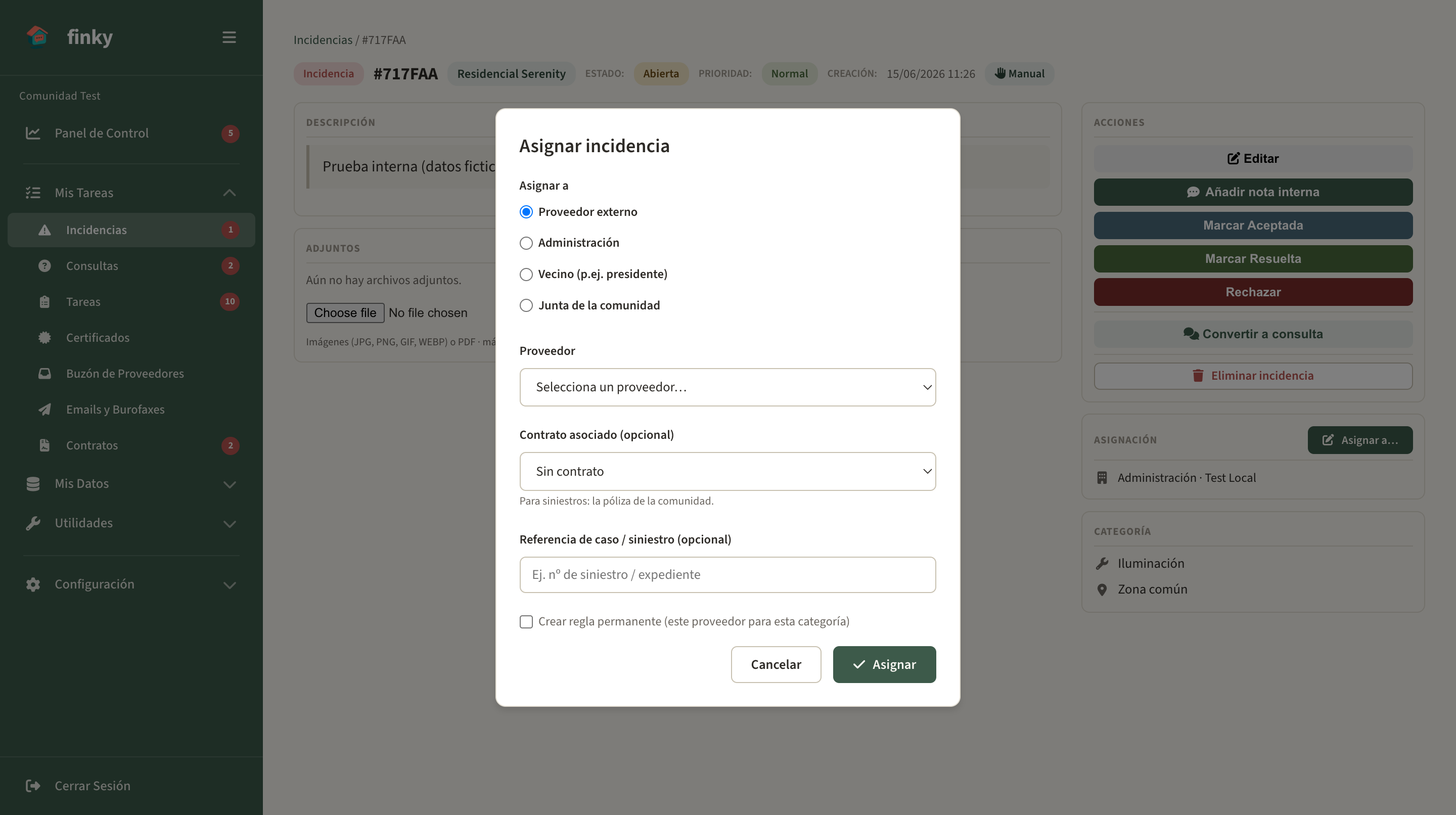The height and width of the screenshot is (815, 1456).
Task: Click the Marcar Resuelta button
Action: coord(1253,259)
